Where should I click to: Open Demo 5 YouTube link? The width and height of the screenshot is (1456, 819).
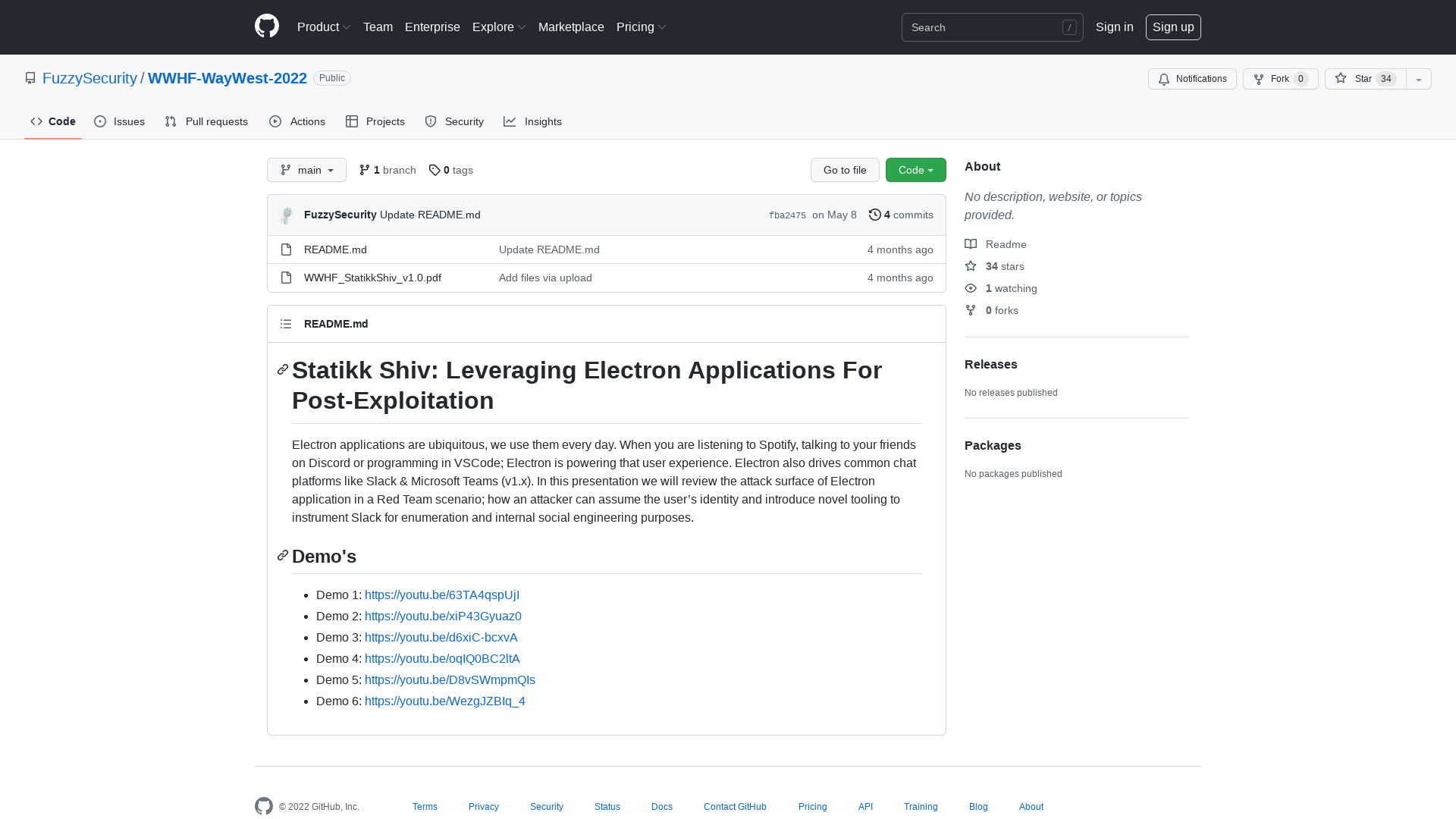pos(450,679)
